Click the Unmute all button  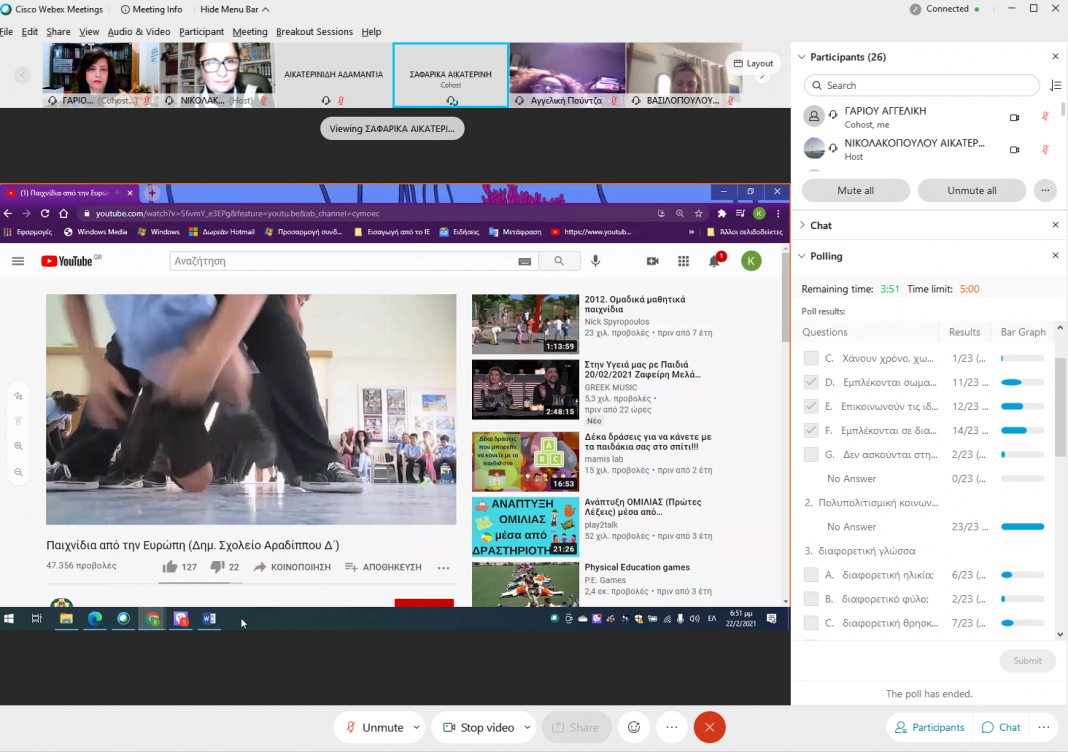pos(971,191)
